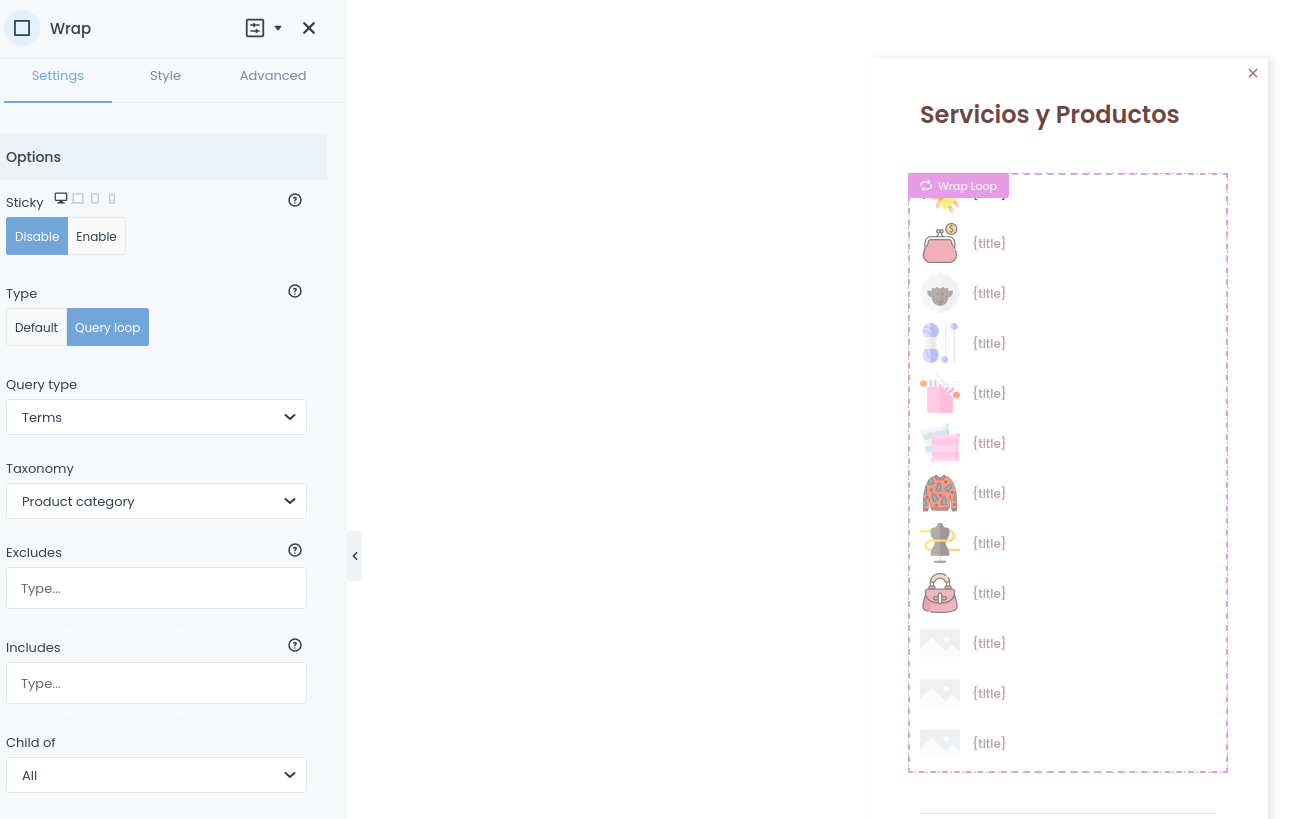This screenshot has height=819, width=1314.
Task: Select the laptop device icon beside Sticky
Action: point(78,199)
